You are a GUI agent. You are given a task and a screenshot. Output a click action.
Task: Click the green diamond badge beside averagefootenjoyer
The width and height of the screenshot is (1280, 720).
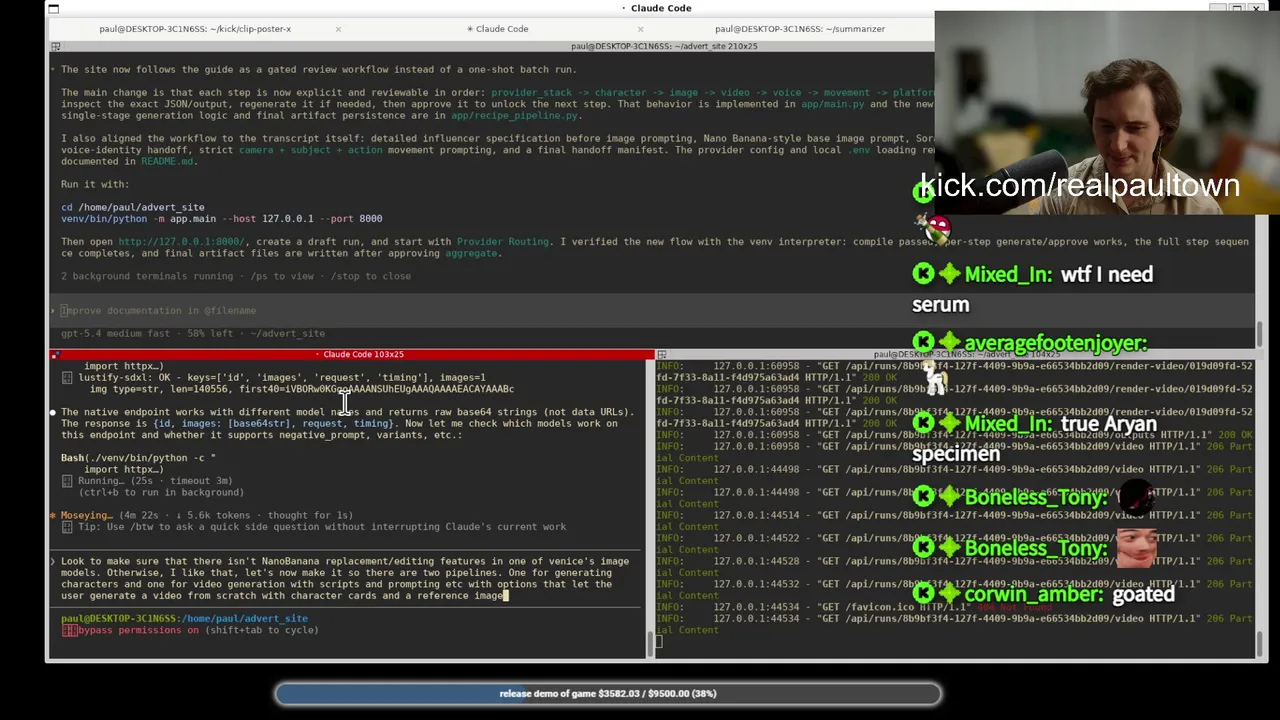coord(949,343)
